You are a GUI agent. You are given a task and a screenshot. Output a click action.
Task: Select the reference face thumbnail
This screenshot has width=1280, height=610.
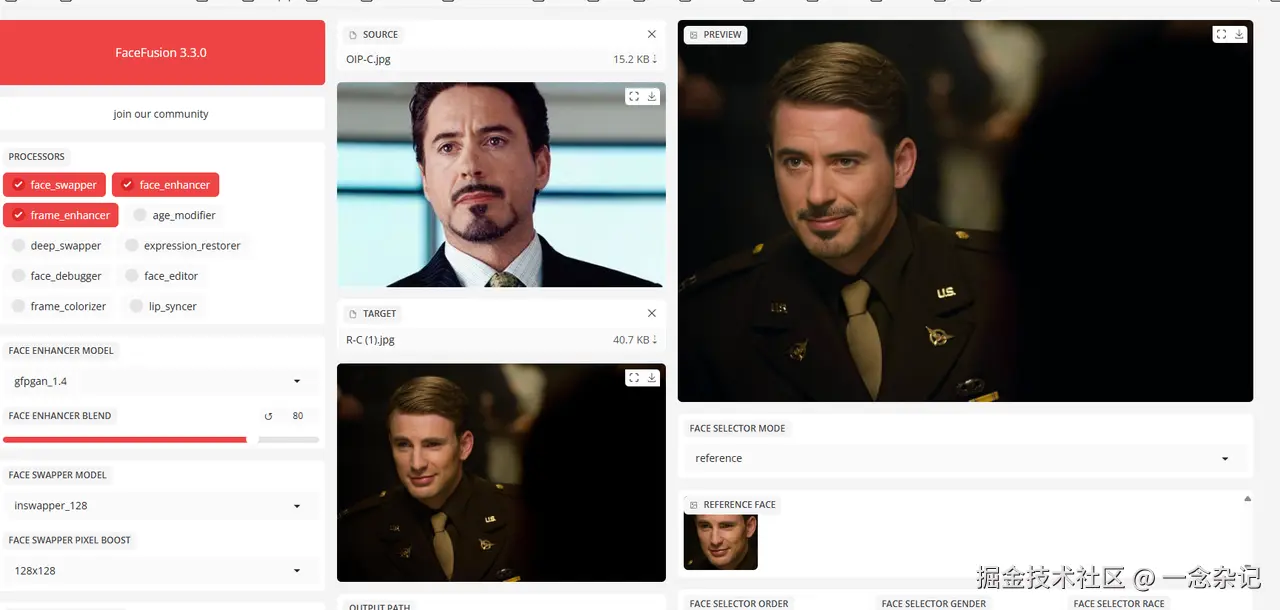point(720,542)
